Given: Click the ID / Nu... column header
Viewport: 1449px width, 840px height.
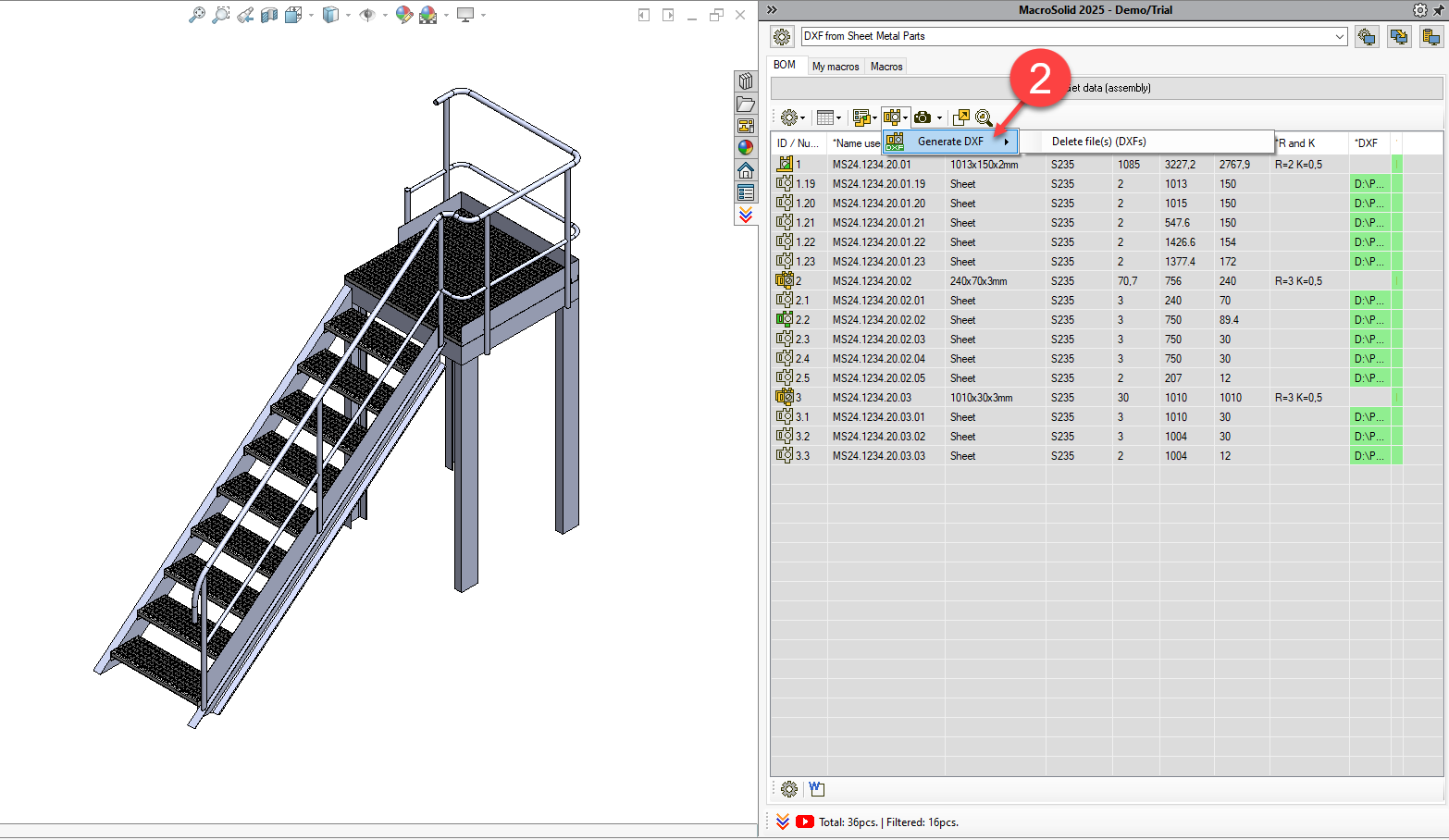Looking at the screenshot, I should pos(798,143).
